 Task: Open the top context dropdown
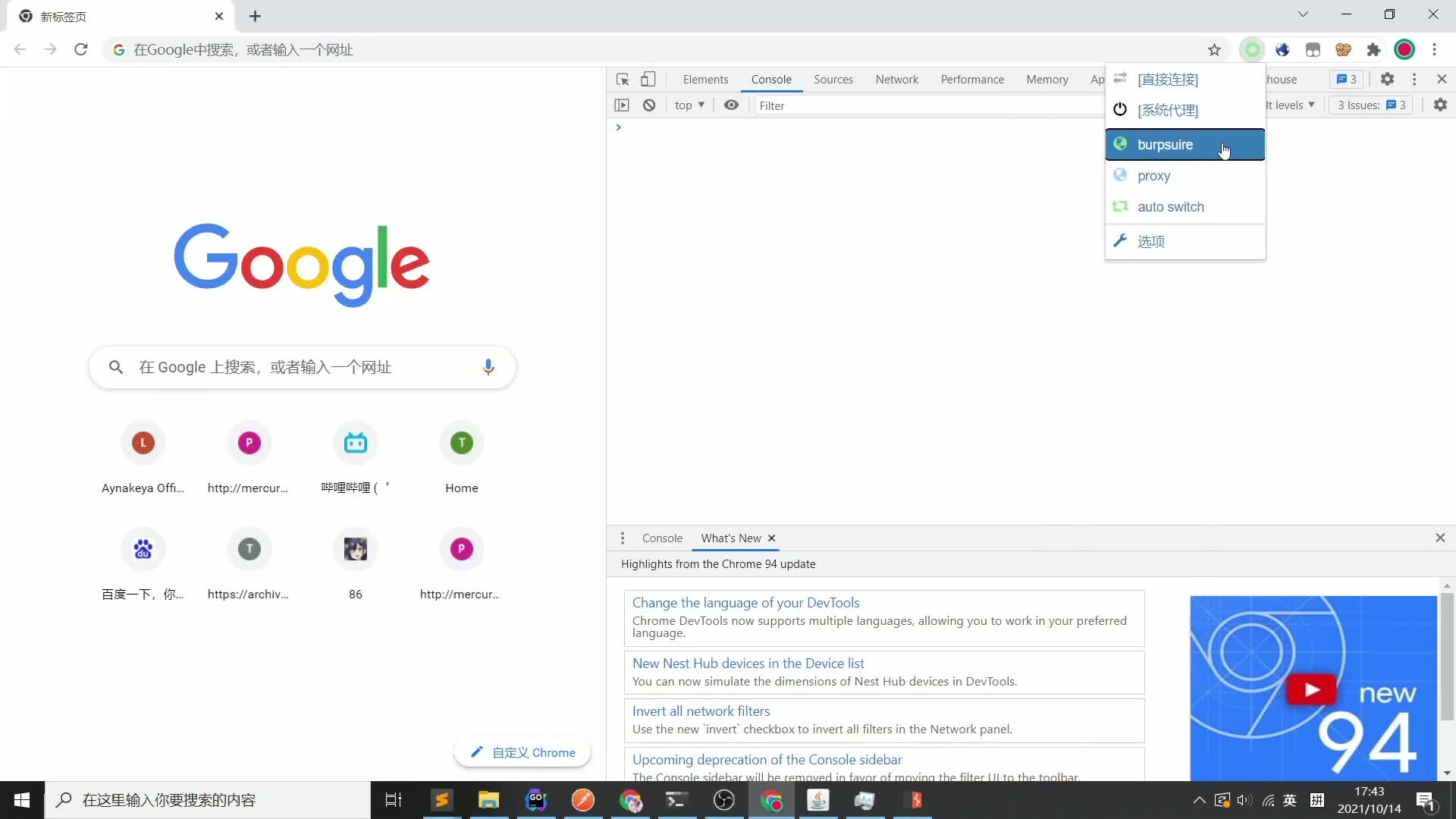pyautogui.click(x=689, y=105)
